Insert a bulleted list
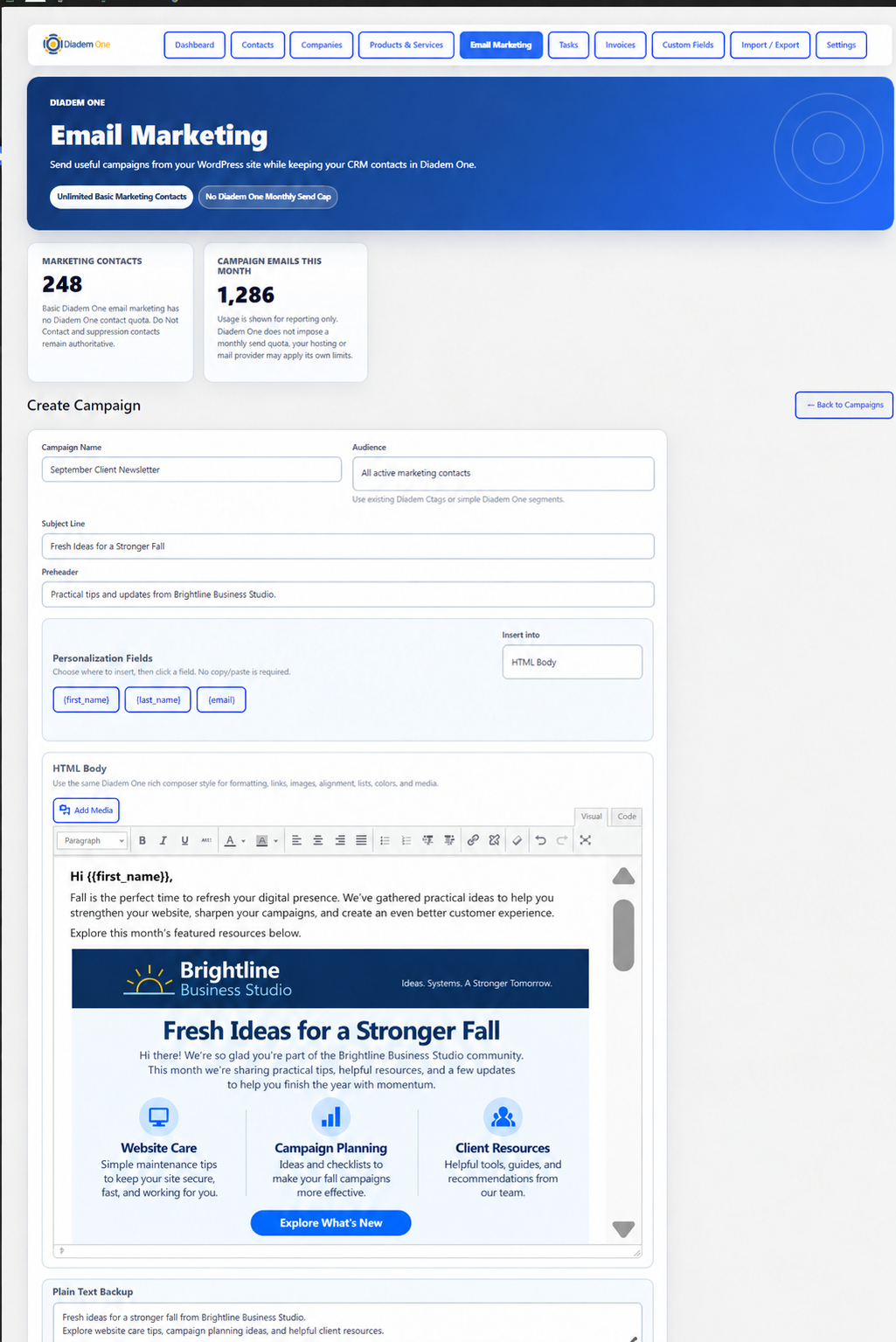The width and height of the screenshot is (896, 1342). (x=385, y=840)
